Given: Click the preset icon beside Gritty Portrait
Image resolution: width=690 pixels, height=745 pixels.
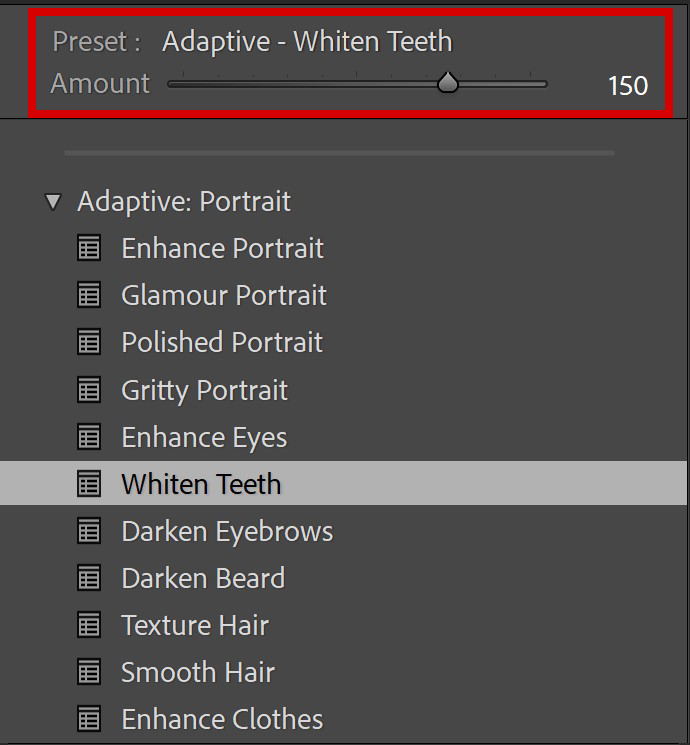Looking at the screenshot, I should click(x=89, y=390).
